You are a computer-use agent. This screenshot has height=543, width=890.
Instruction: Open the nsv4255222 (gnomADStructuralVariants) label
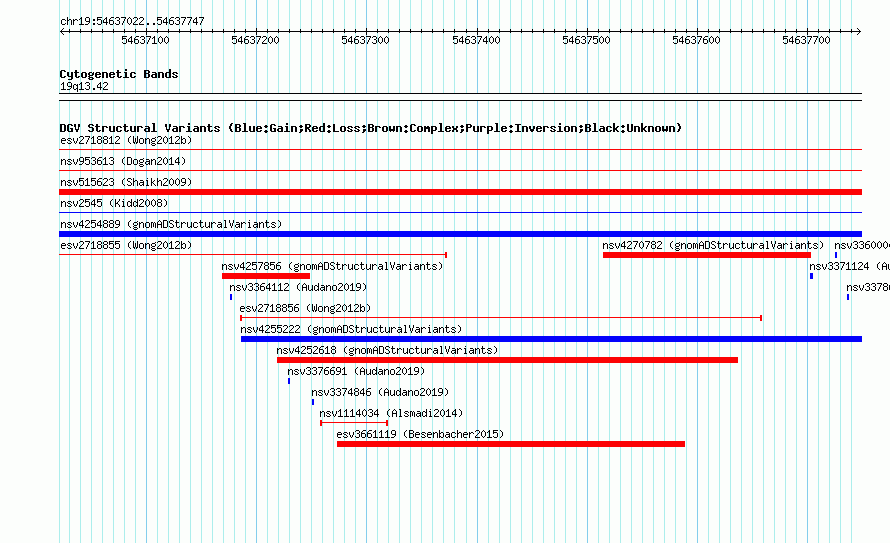tap(351, 329)
